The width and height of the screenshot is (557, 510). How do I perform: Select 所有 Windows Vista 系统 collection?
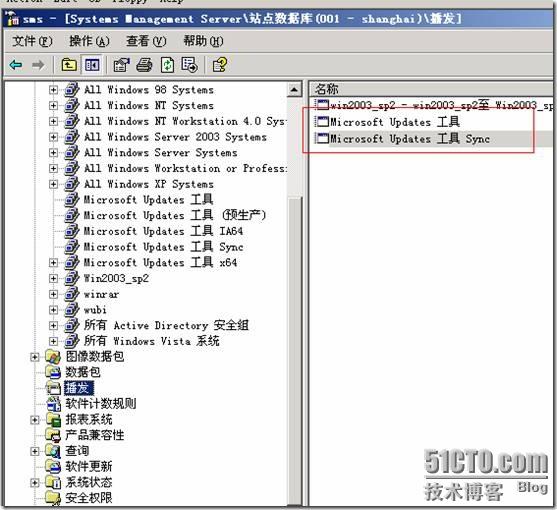(151, 341)
